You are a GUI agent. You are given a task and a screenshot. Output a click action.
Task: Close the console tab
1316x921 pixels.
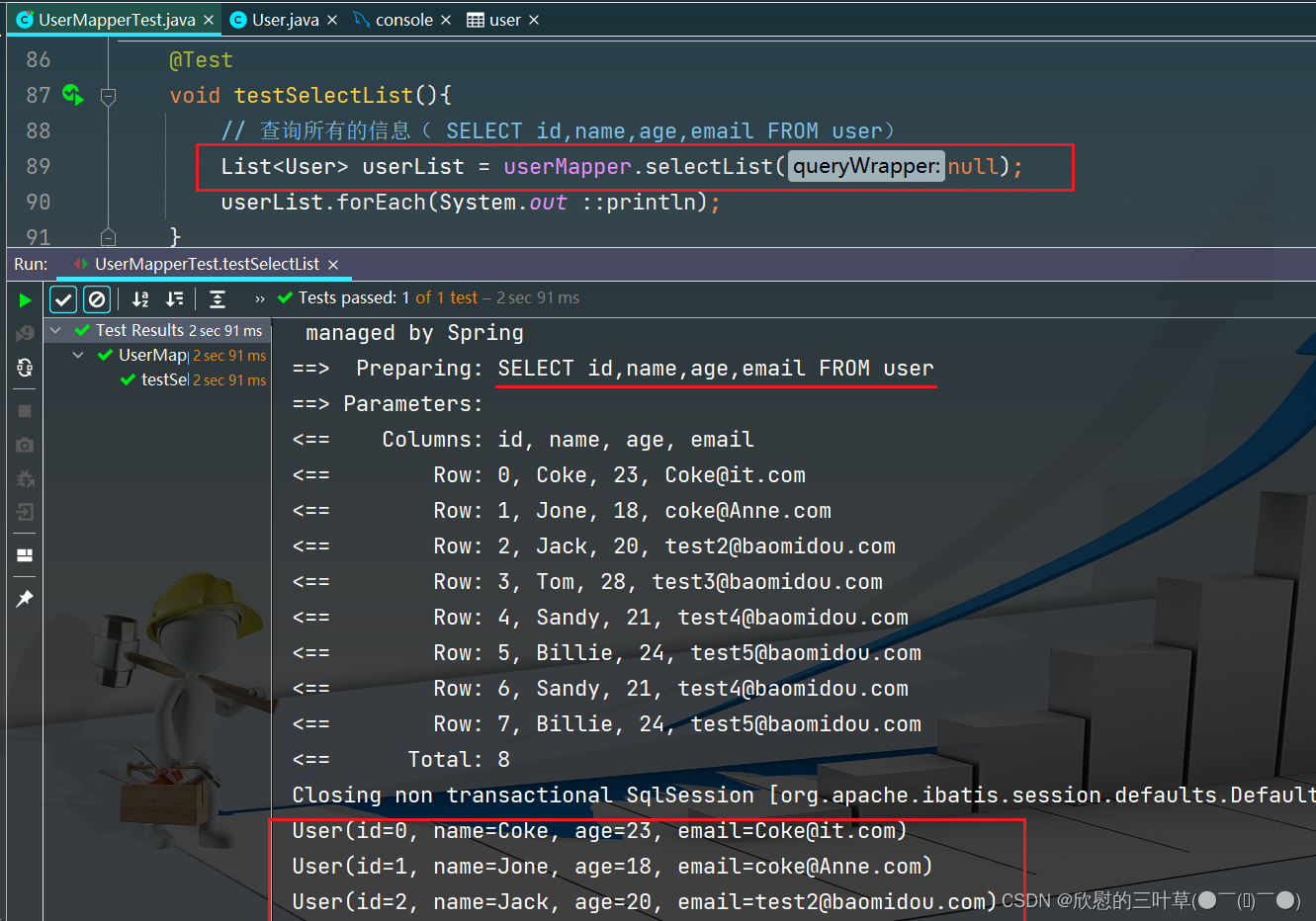tap(446, 20)
